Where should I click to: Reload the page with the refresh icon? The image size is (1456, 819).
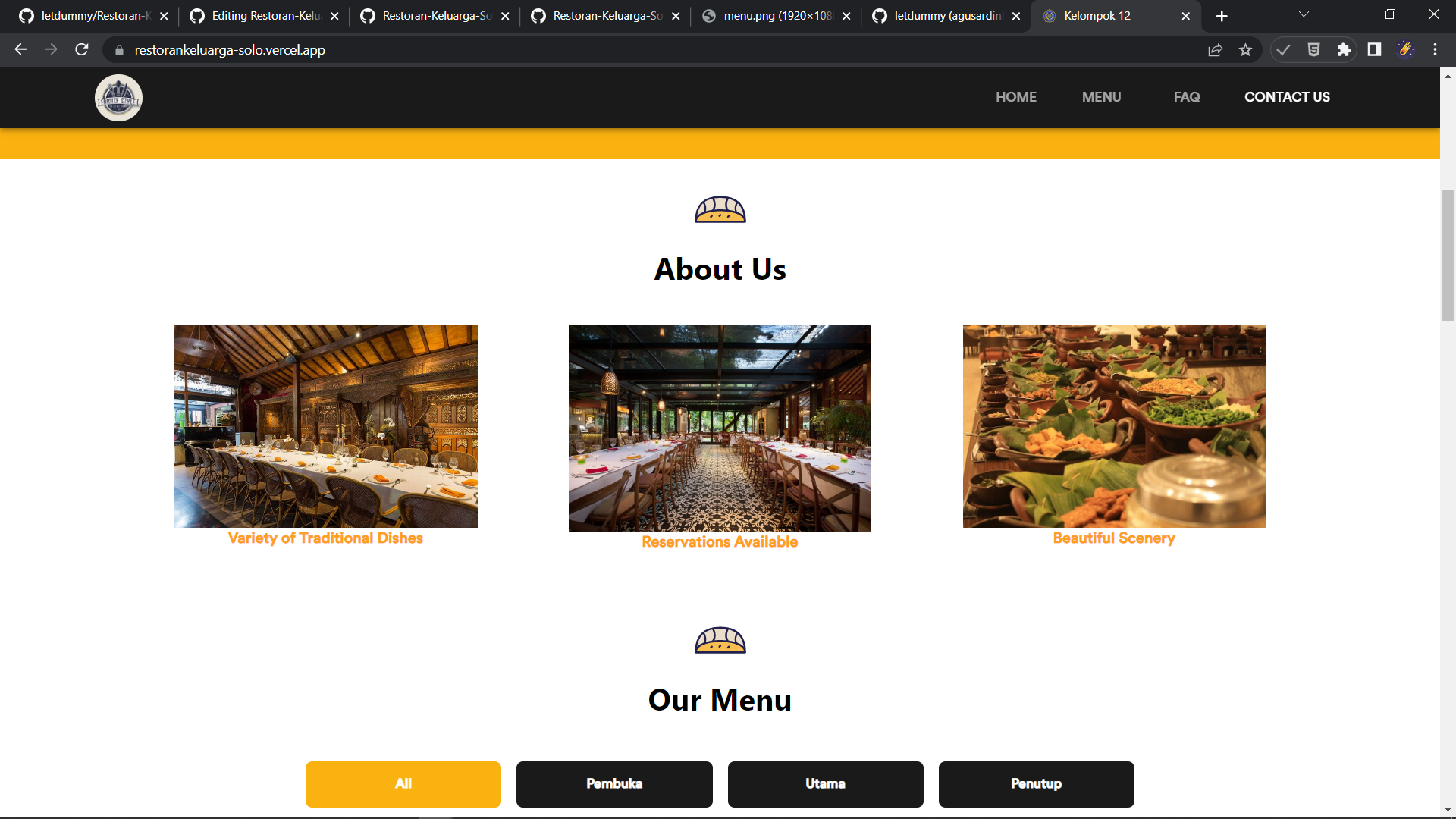[82, 50]
